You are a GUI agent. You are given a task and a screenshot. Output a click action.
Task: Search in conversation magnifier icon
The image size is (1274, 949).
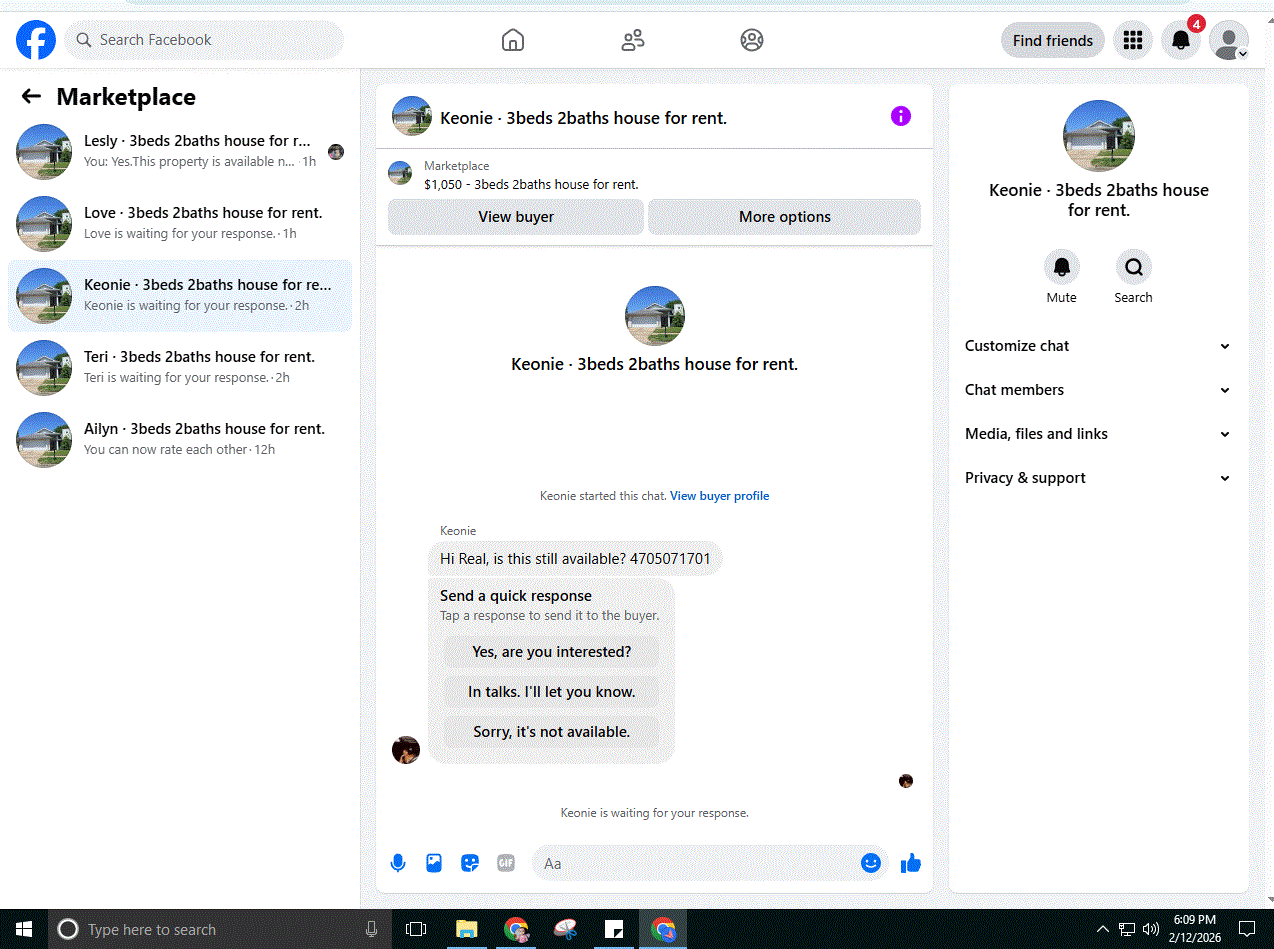click(x=1134, y=267)
